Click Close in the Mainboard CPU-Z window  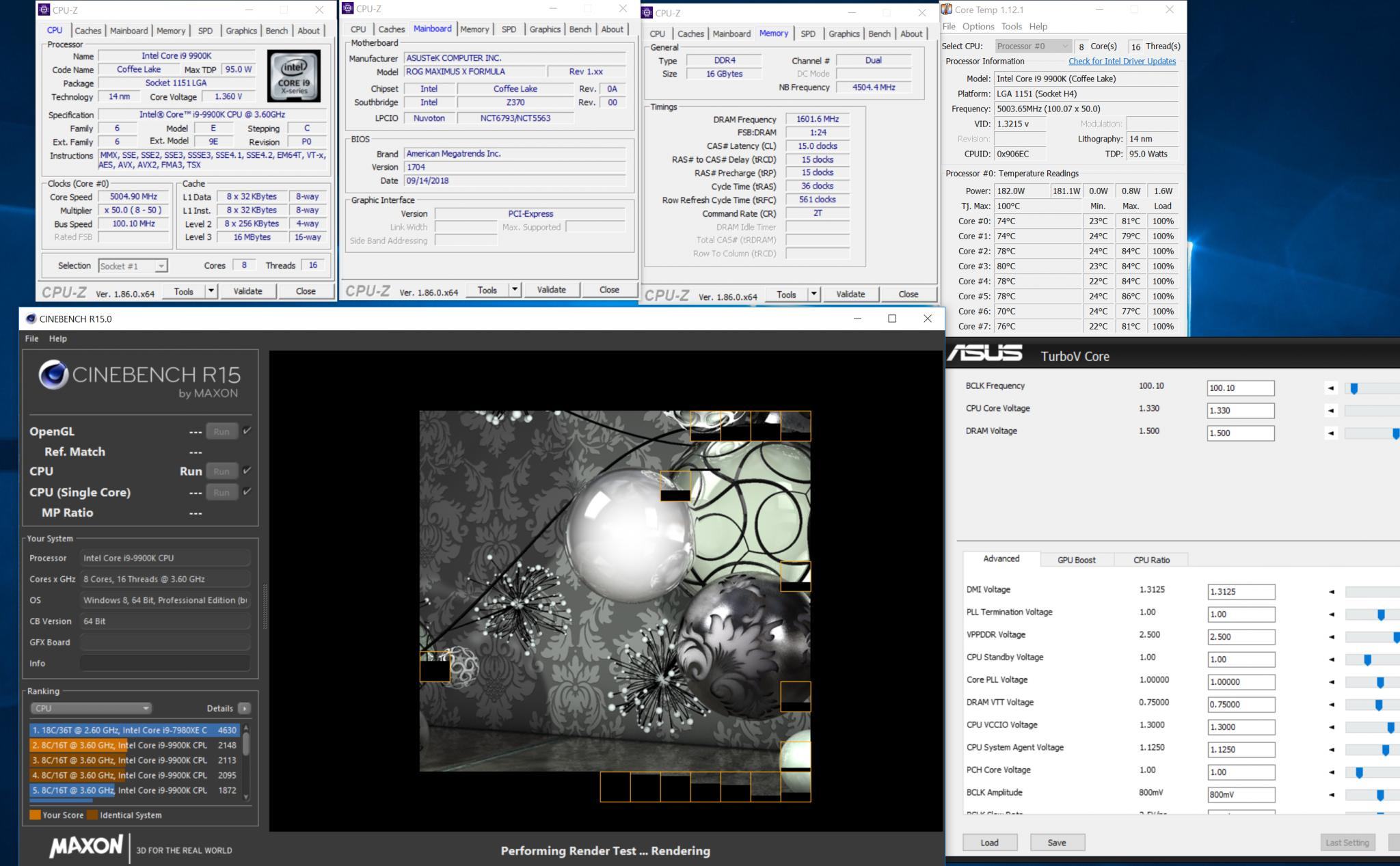point(609,290)
